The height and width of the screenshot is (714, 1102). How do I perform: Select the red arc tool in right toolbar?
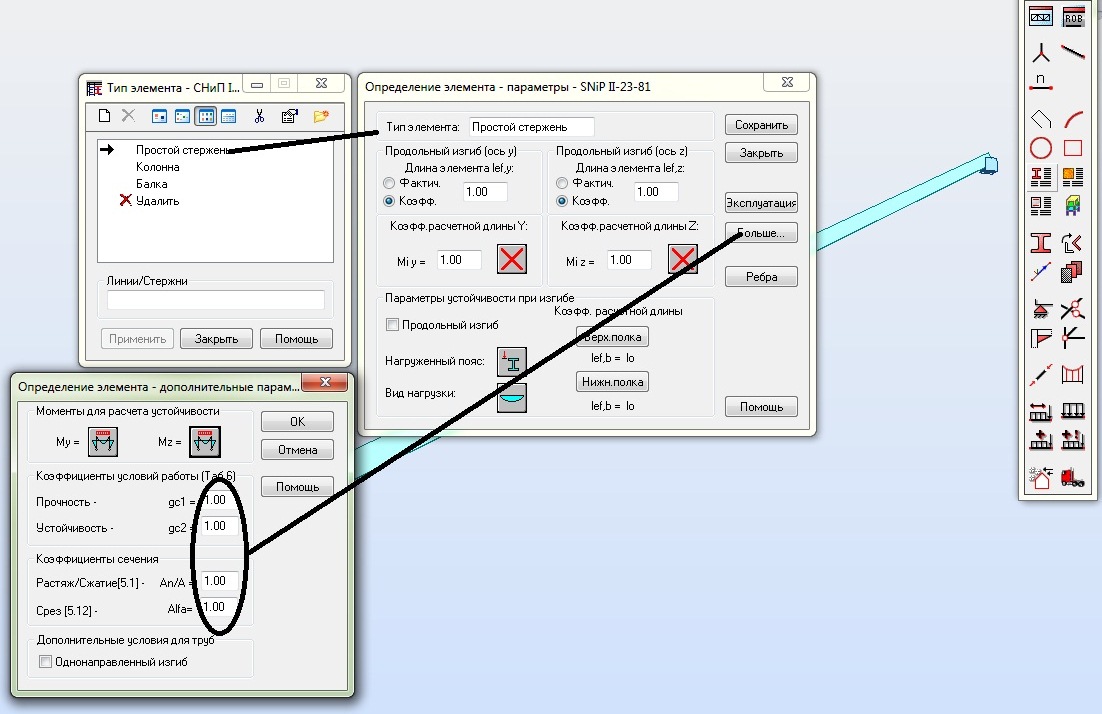(1072, 119)
